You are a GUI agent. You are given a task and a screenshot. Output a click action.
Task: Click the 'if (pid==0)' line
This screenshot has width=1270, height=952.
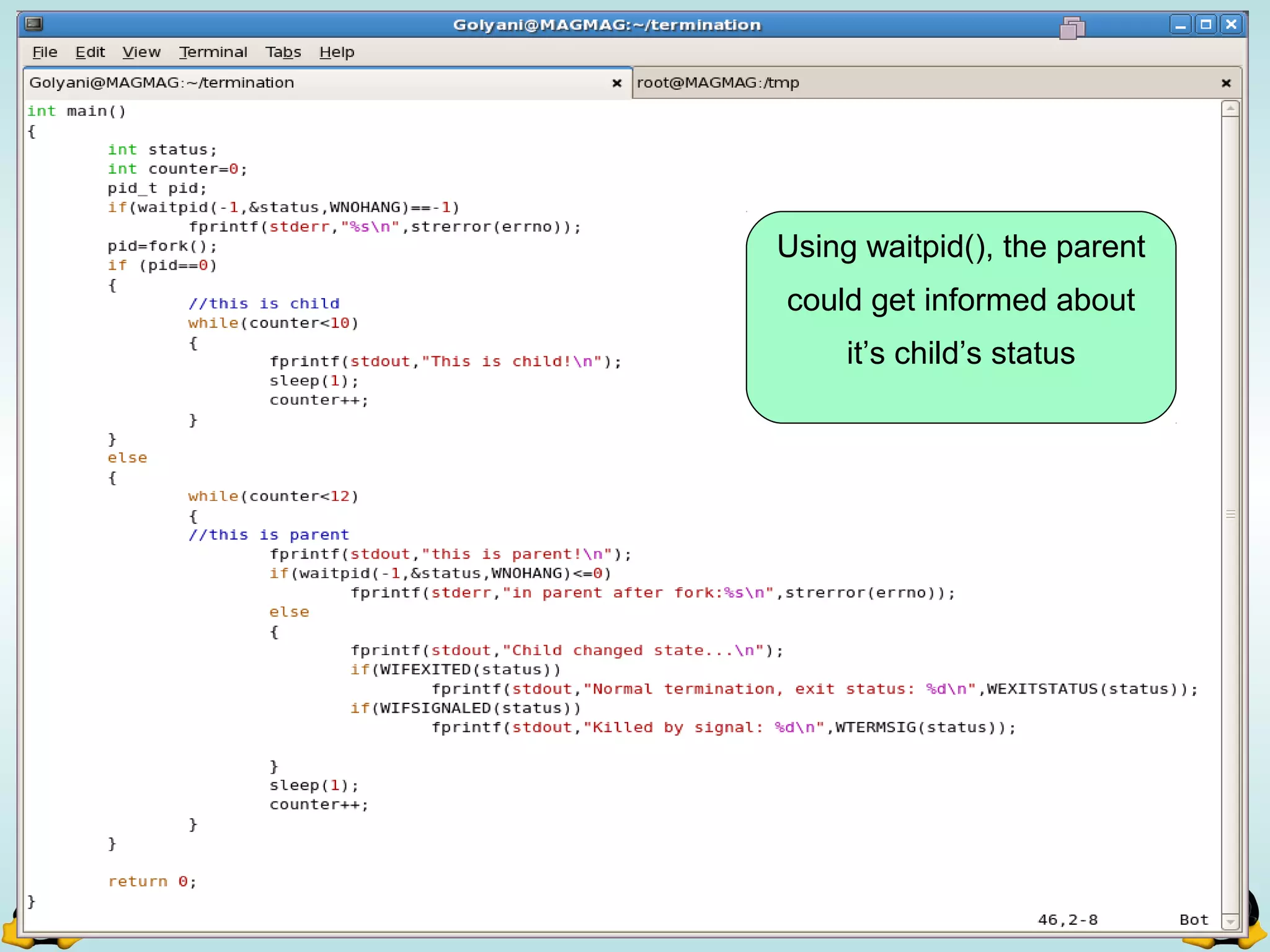point(162,266)
